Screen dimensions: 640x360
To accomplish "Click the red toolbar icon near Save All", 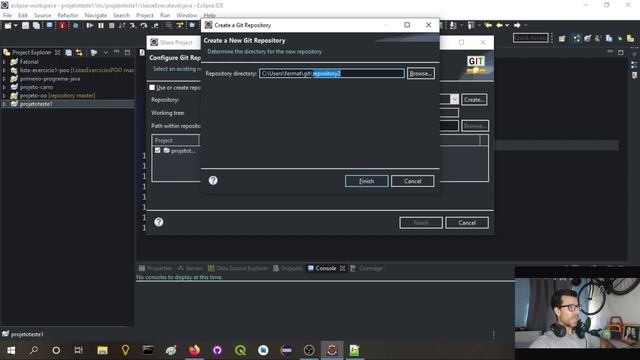I will tap(62, 26).
